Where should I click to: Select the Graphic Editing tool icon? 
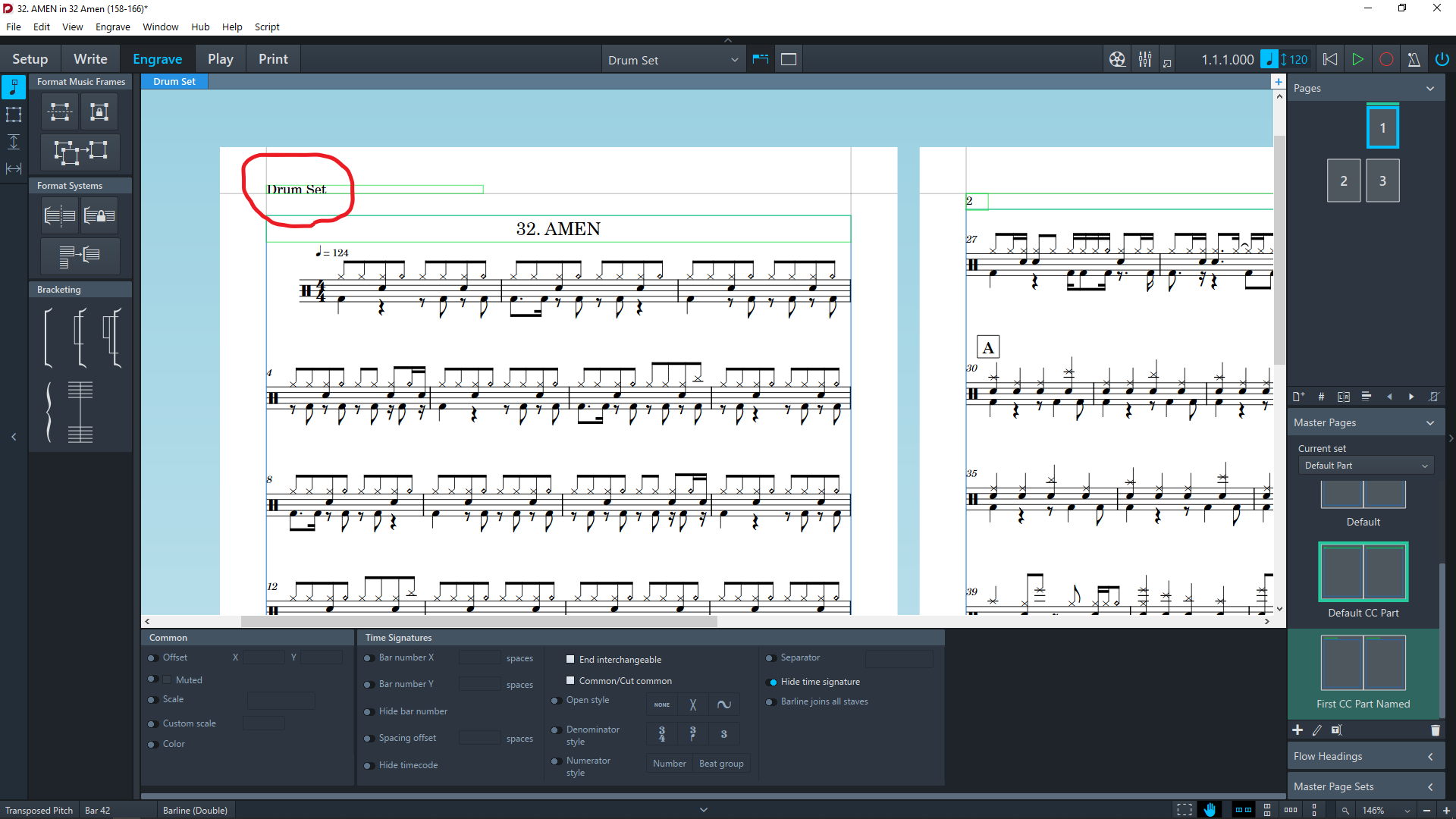tap(14, 87)
